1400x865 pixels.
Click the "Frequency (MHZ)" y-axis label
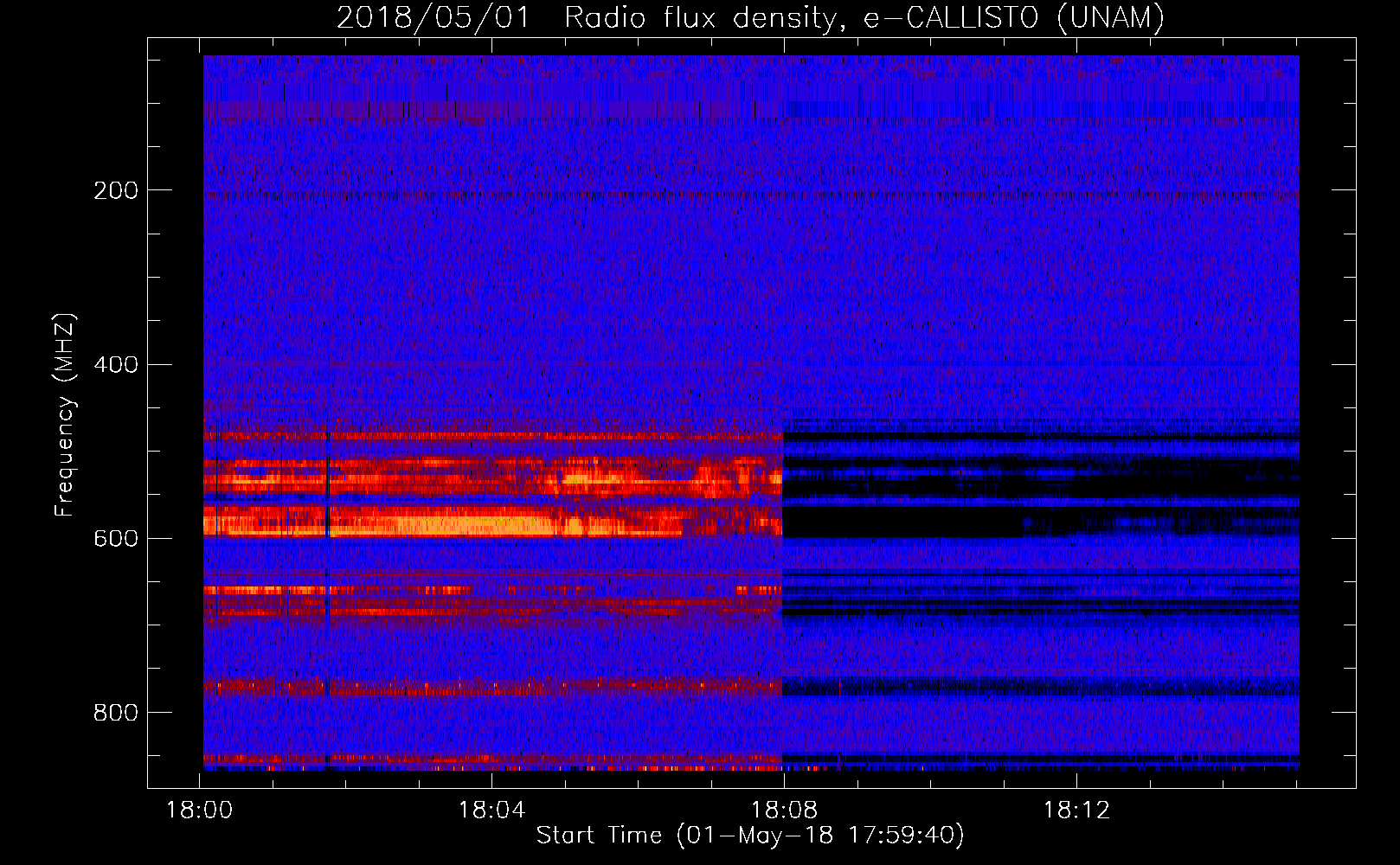[x=65, y=415]
